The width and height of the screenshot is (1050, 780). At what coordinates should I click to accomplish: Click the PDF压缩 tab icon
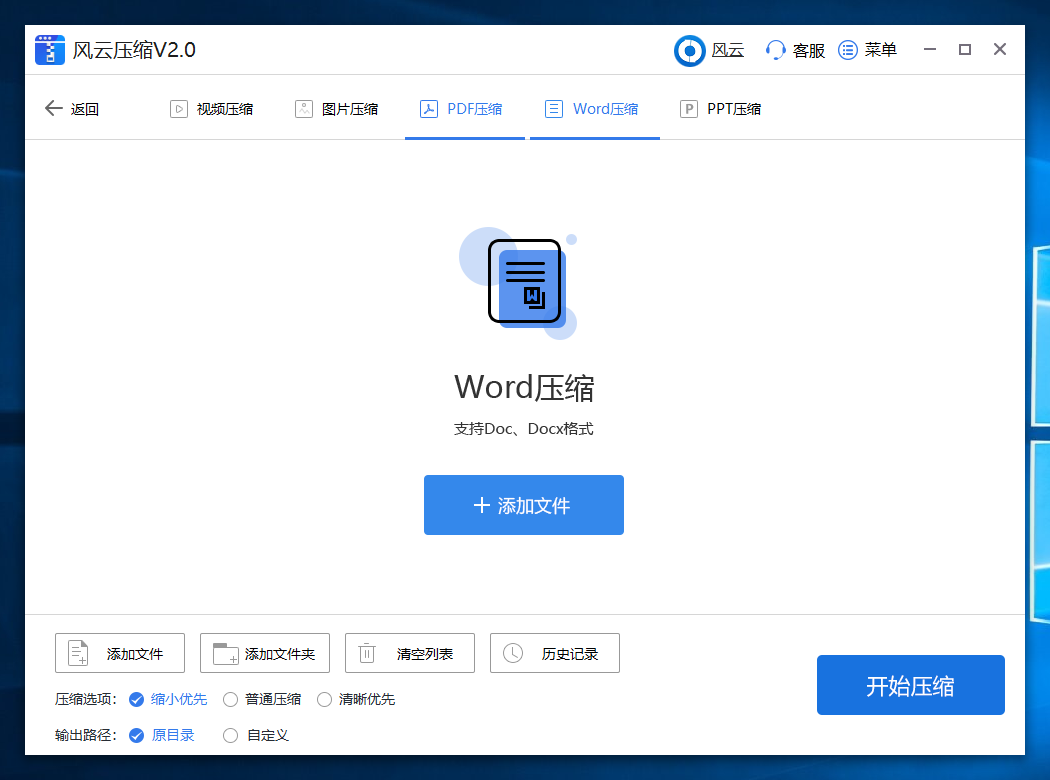[x=429, y=109]
